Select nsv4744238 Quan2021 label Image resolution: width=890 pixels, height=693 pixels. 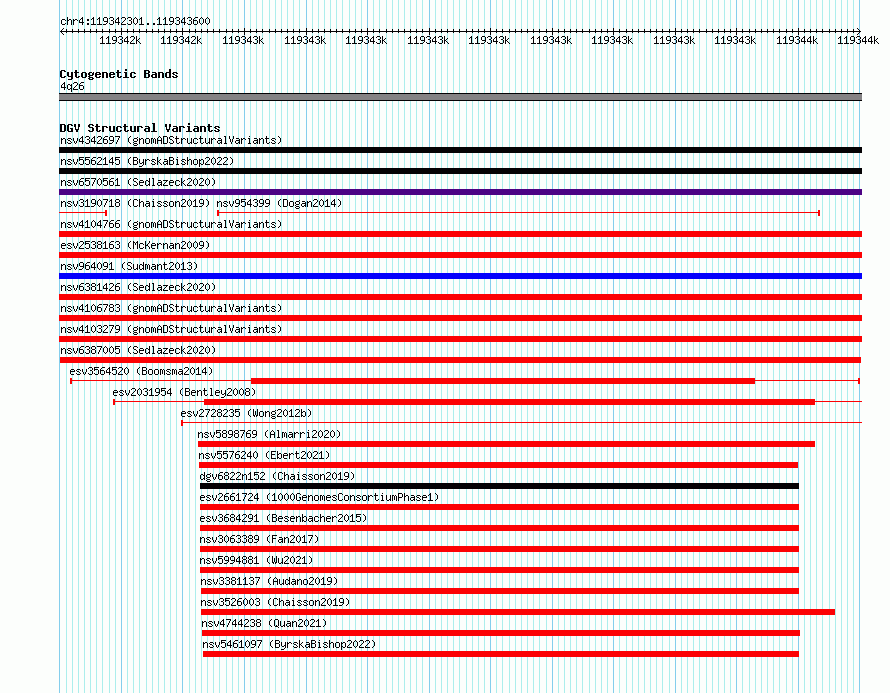click(x=265, y=623)
